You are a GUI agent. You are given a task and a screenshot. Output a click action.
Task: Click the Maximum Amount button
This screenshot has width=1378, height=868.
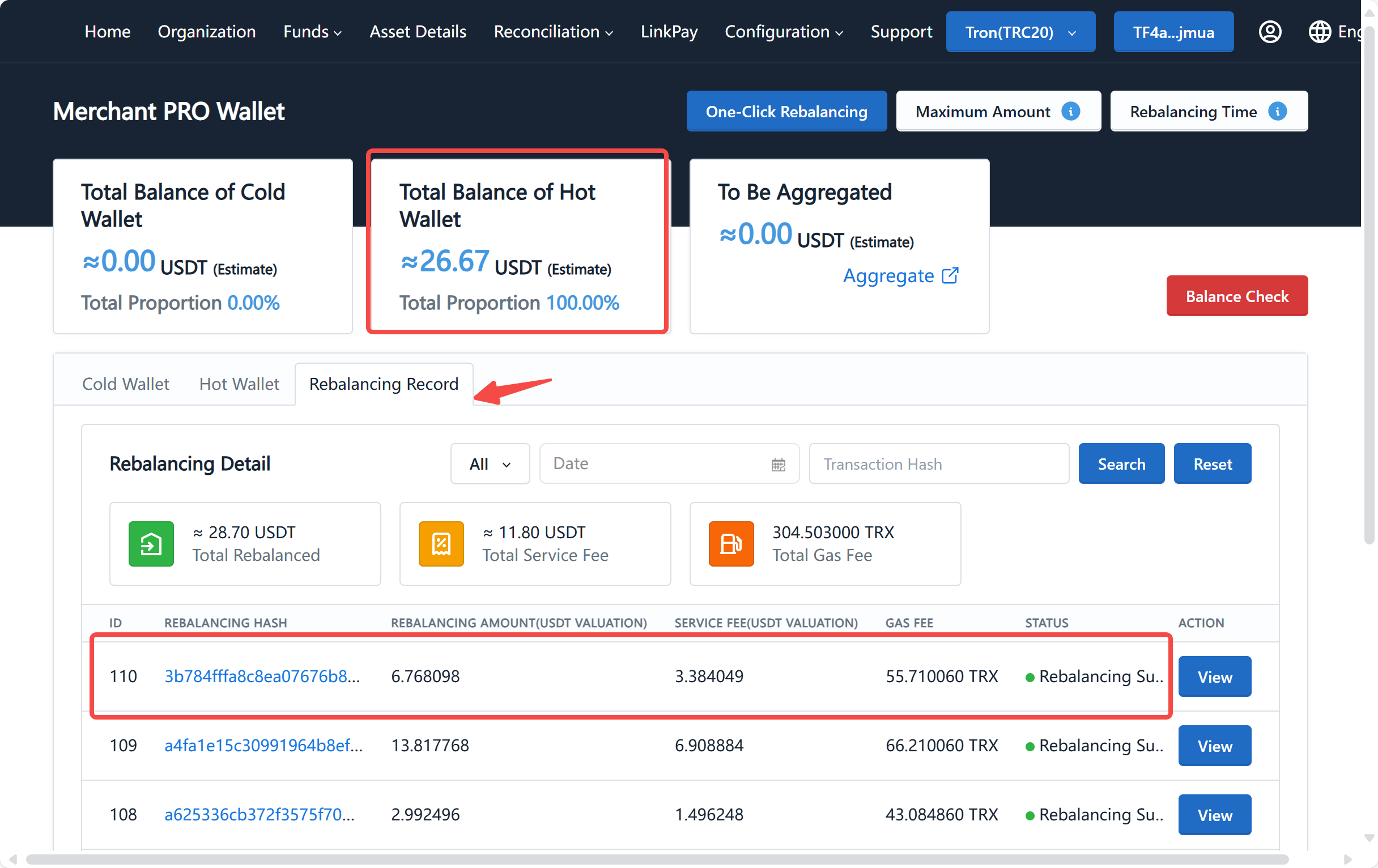998,111
